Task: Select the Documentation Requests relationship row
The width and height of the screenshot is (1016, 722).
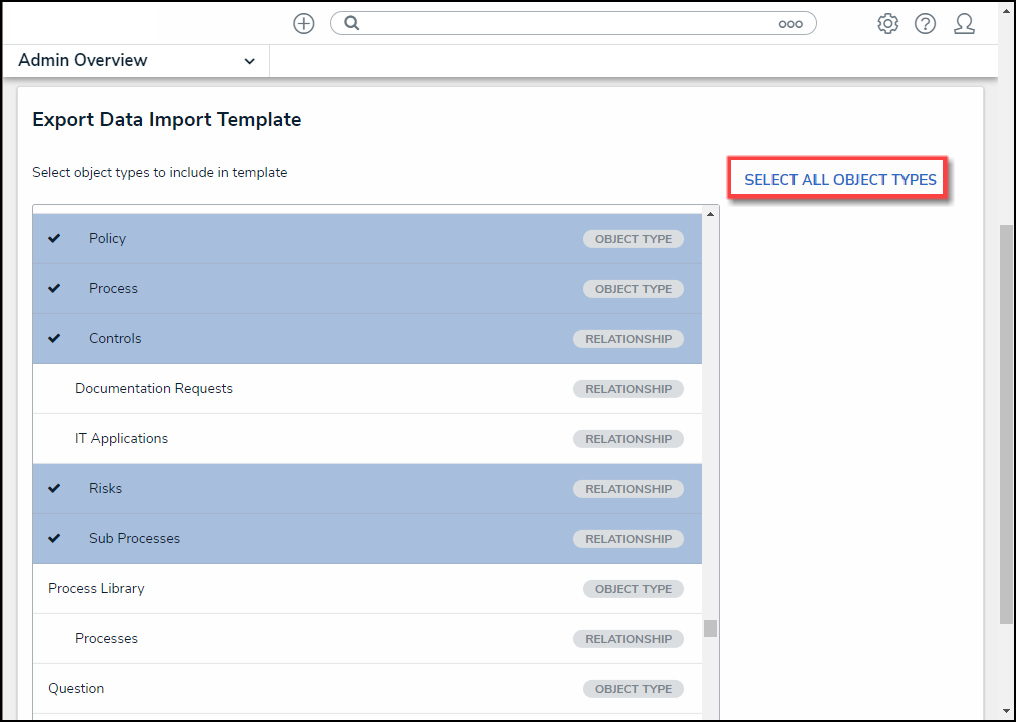Action: pos(367,388)
